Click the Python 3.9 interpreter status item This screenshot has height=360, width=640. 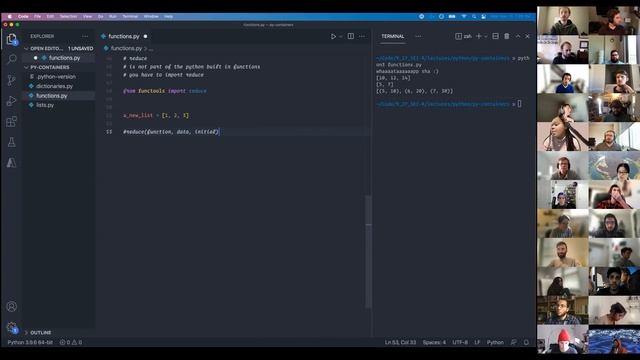pyautogui.click(x=30, y=342)
